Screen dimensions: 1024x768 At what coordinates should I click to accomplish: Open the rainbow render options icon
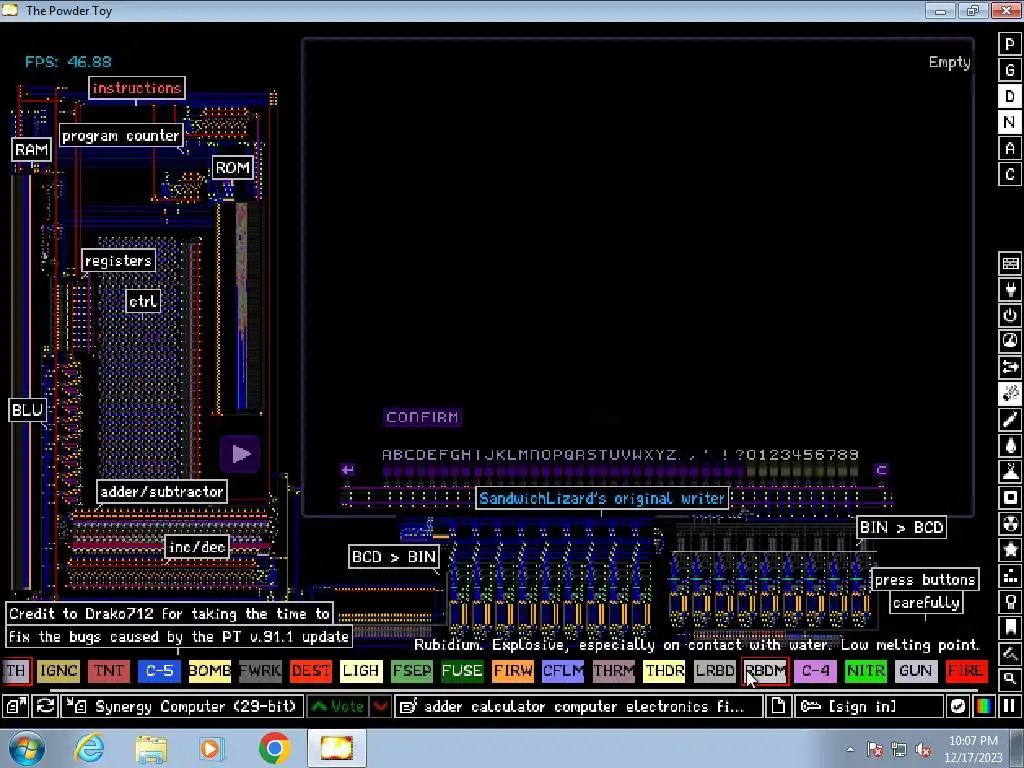(984, 706)
